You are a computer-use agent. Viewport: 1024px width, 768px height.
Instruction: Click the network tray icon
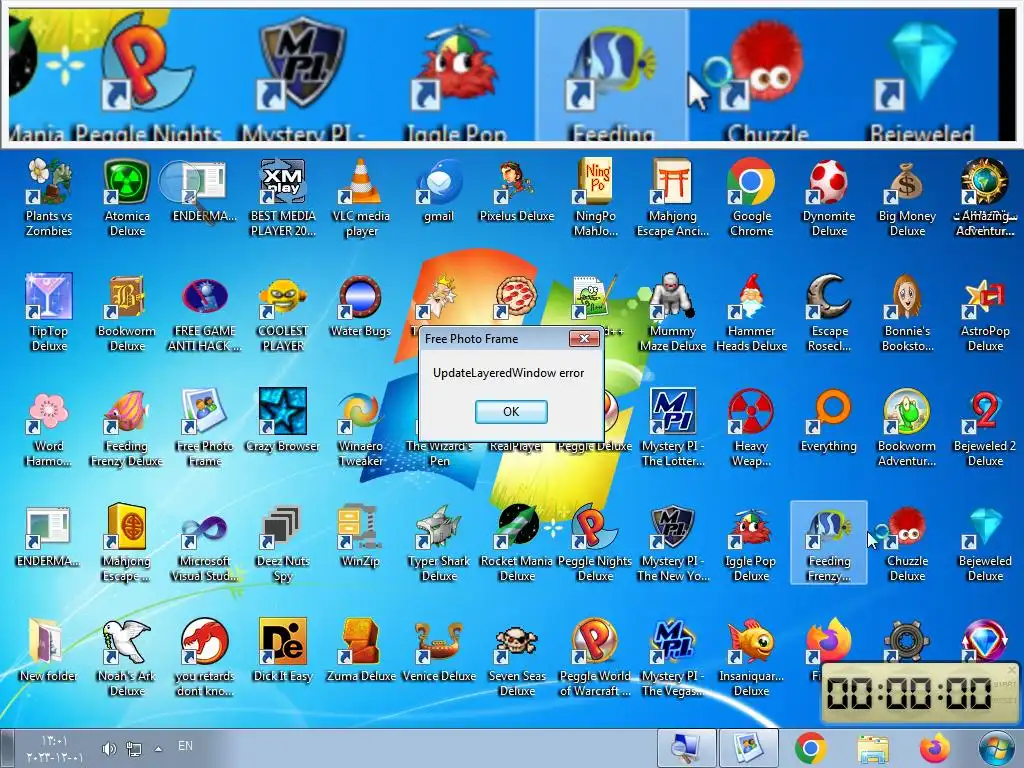click(134, 749)
